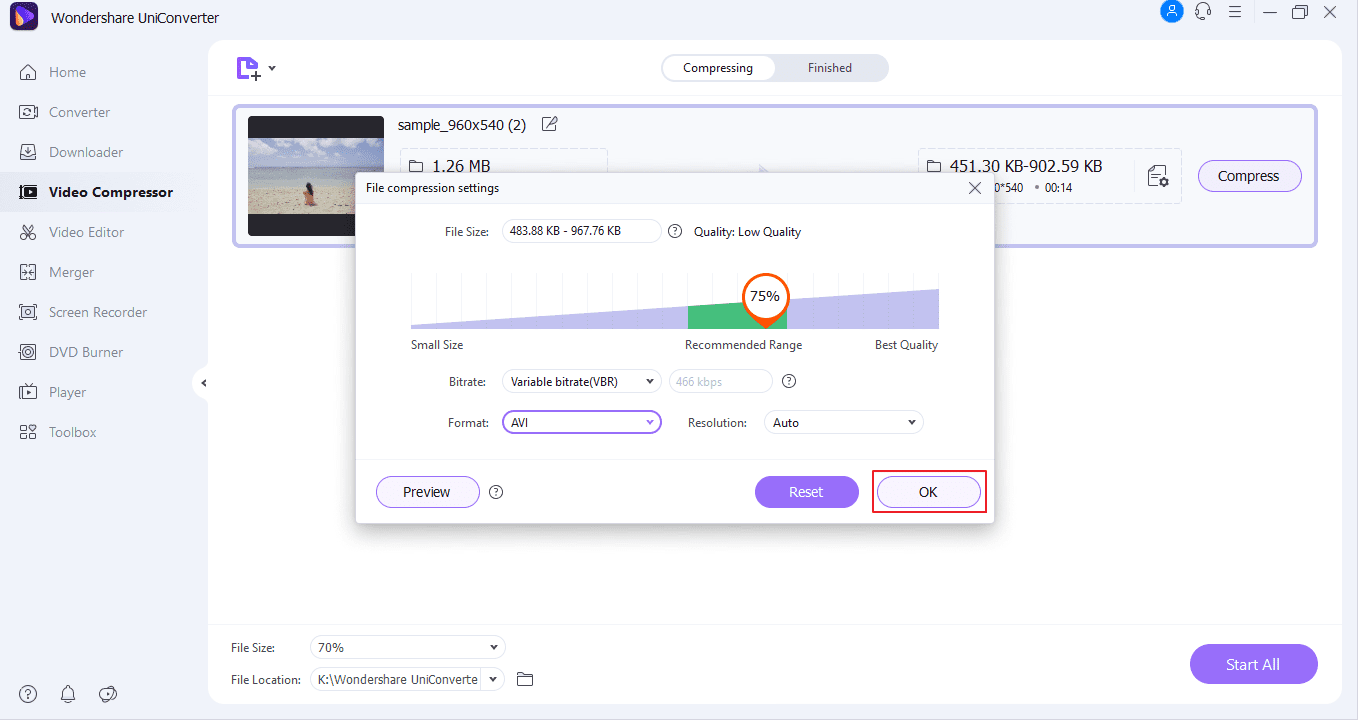Collapse the left sidebar panel
Viewport: 1358px width, 720px height.
tap(203, 383)
